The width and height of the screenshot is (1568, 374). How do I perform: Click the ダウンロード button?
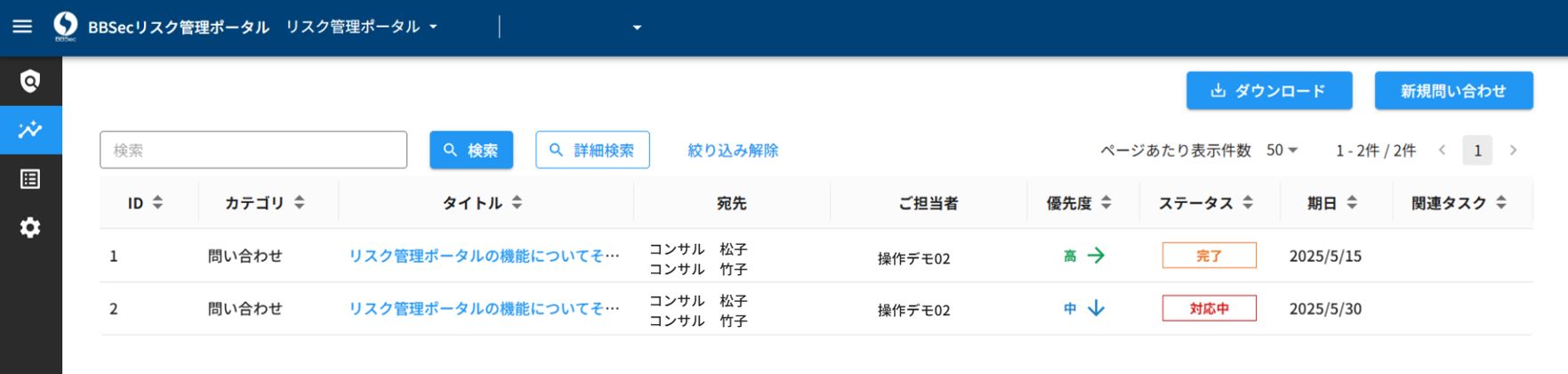point(1268,91)
